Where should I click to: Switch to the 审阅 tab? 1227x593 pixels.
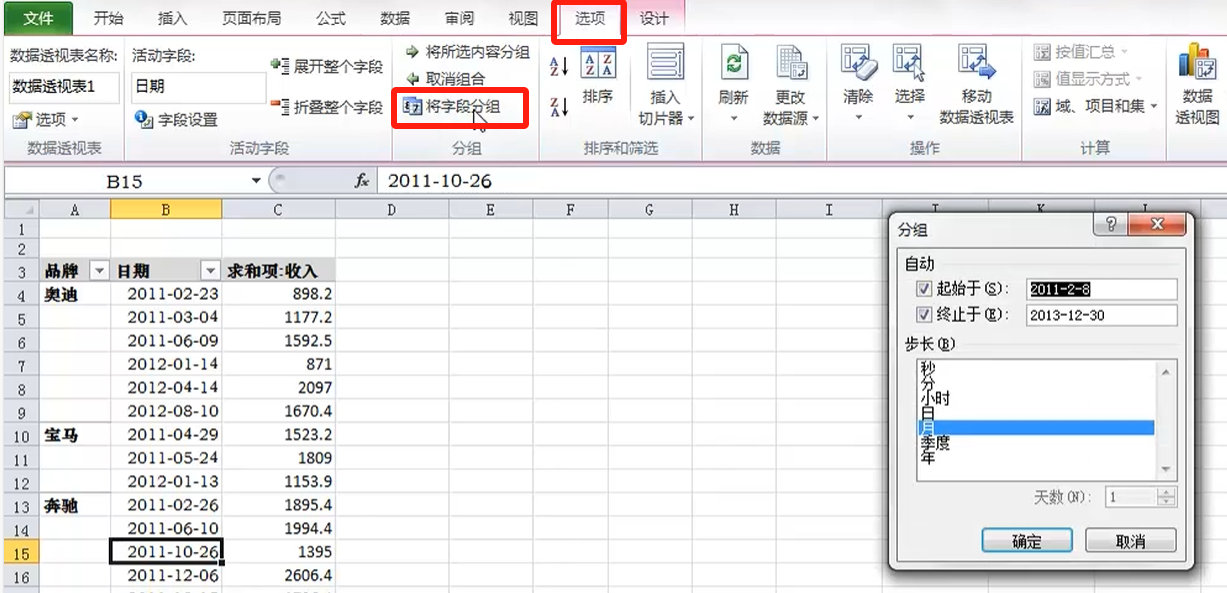pyautogui.click(x=459, y=19)
